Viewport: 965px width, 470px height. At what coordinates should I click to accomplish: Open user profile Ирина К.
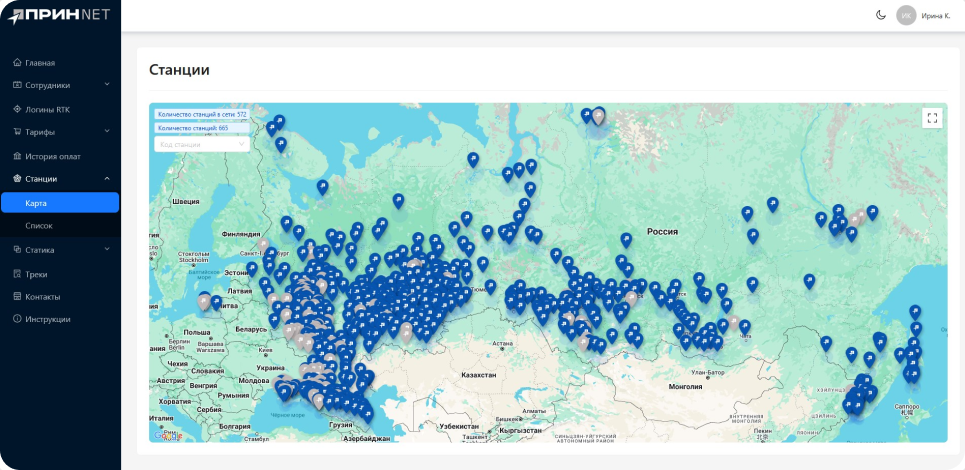coord(935,16)
